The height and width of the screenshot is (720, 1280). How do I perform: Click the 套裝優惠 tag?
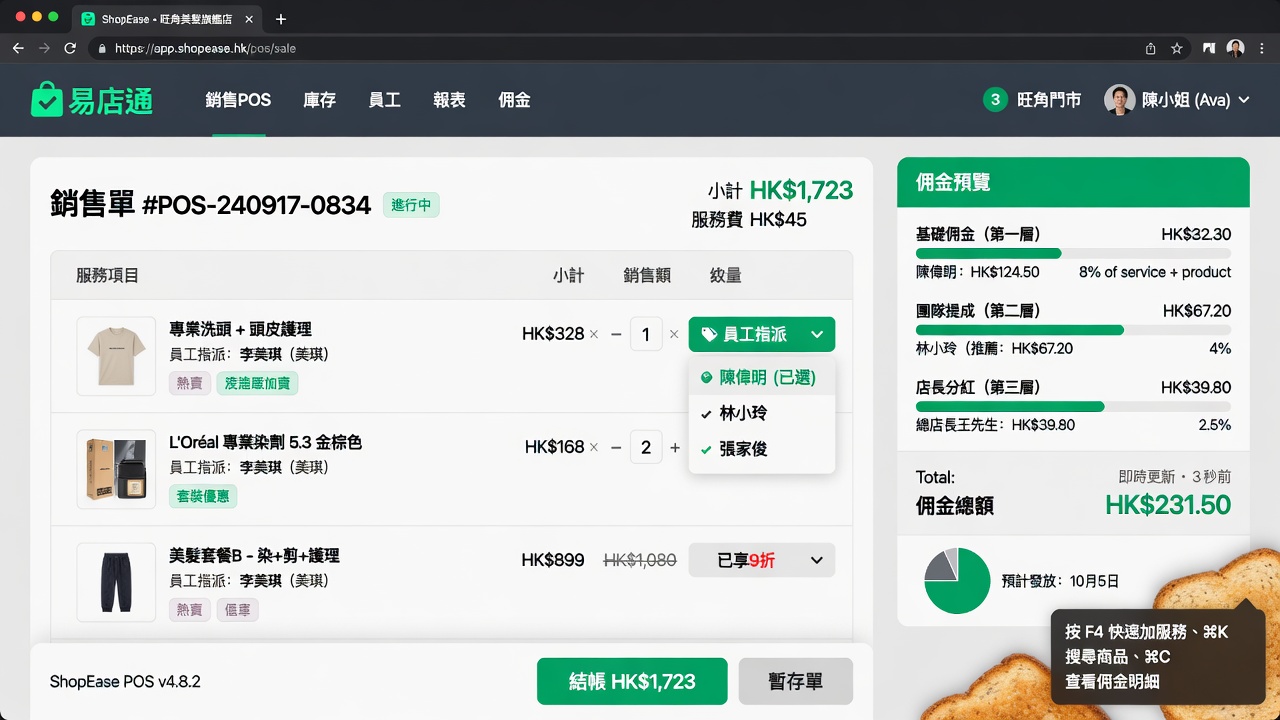tap(203, 496)
